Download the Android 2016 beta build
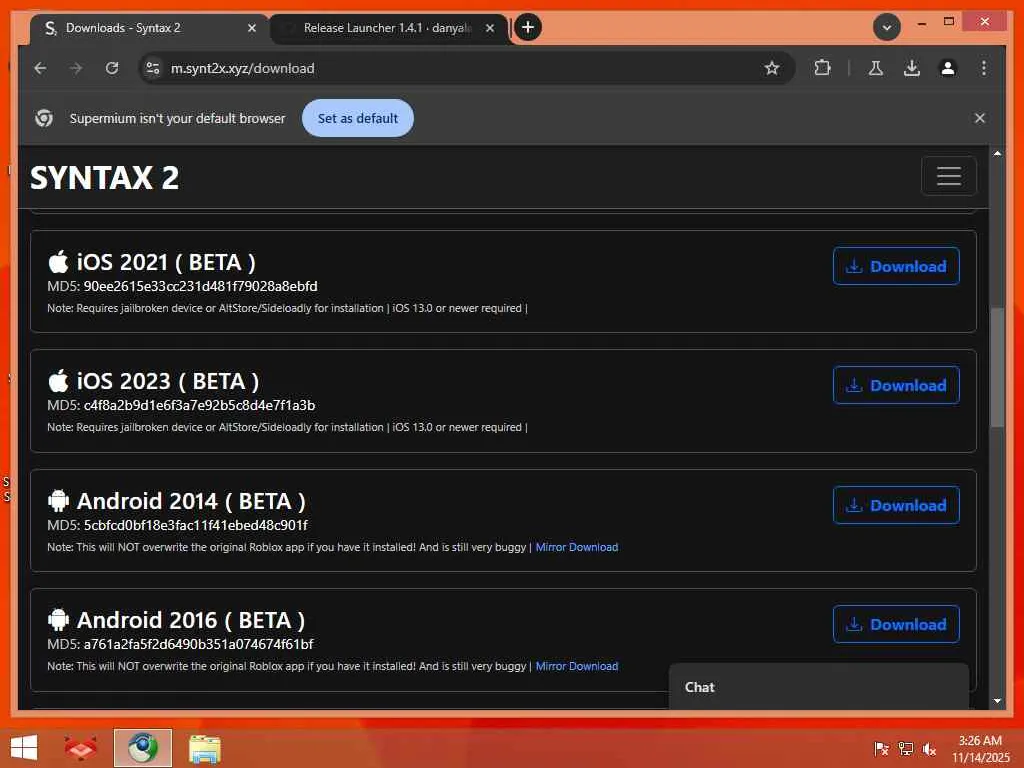Image resolution: width=1024 pixels, height=768 pixels. (896, 624)
